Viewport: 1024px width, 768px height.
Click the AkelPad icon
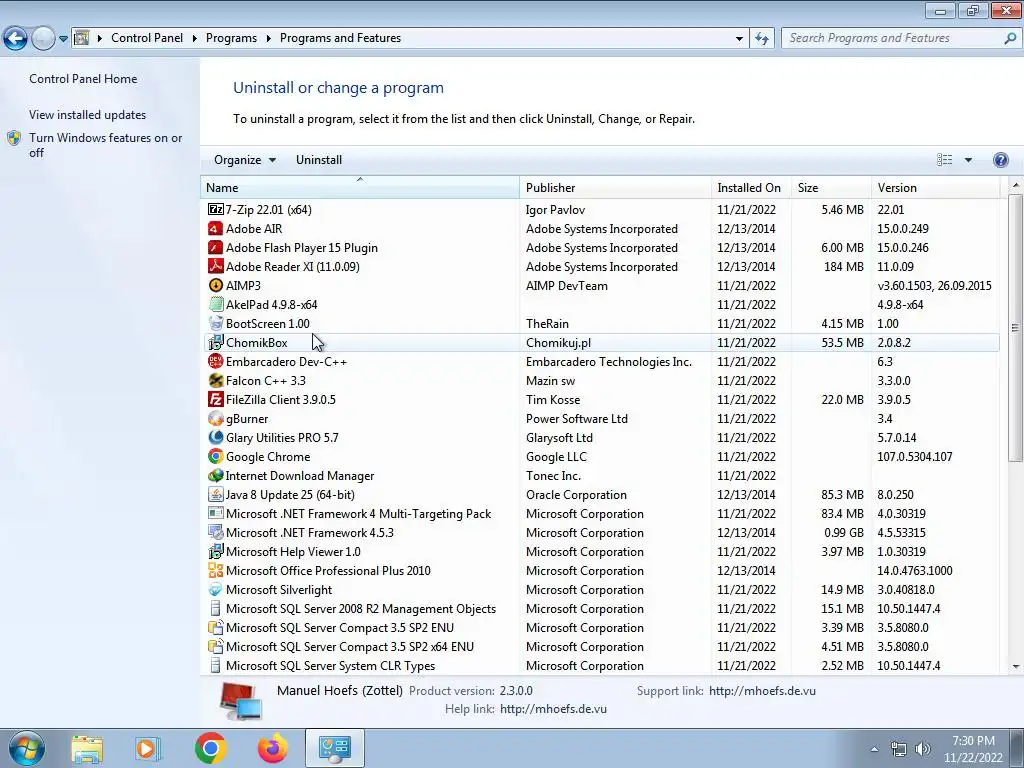(215, 304)
